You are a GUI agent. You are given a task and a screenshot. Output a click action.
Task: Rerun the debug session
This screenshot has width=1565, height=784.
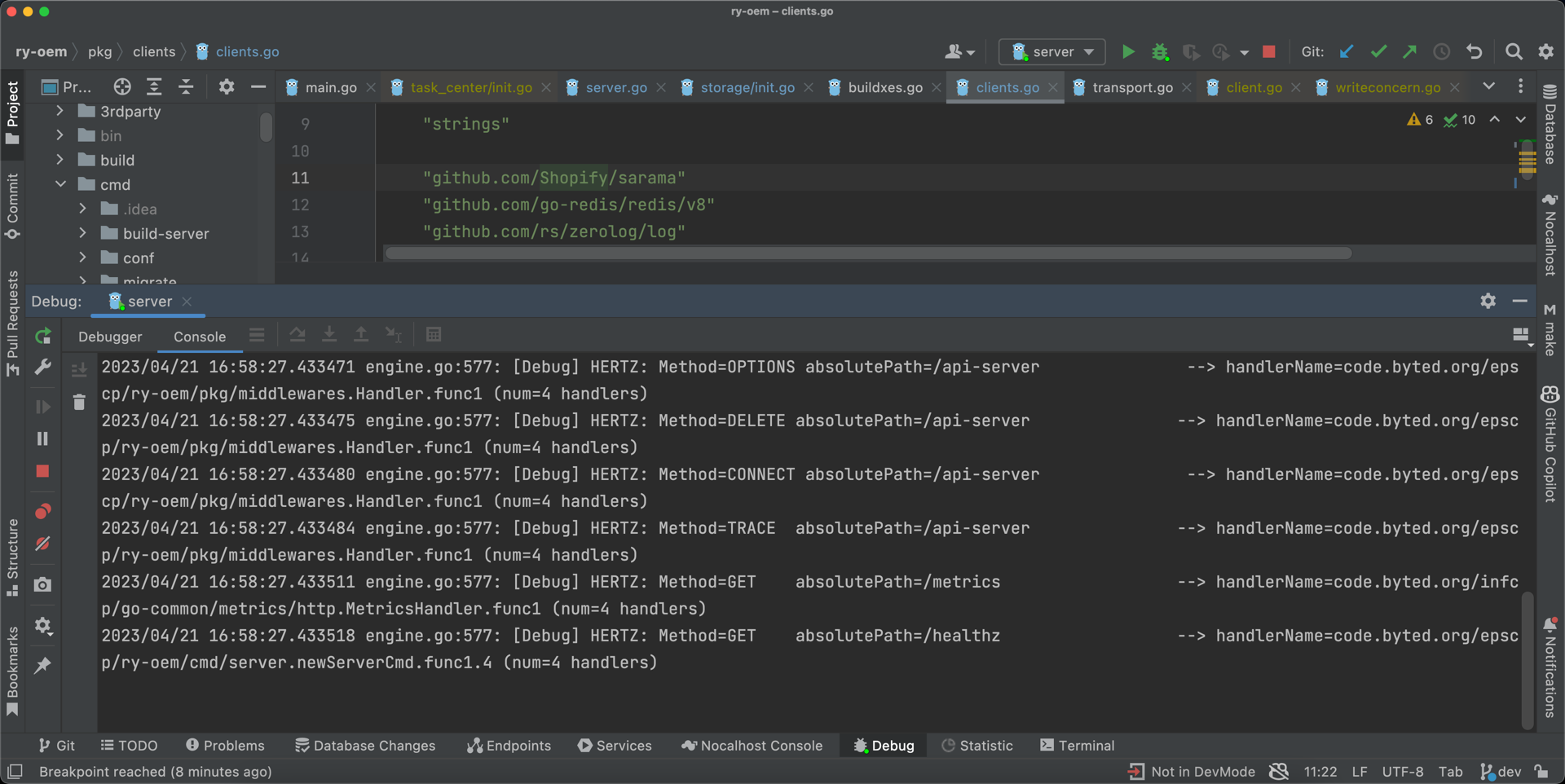(x=43, y=336)
